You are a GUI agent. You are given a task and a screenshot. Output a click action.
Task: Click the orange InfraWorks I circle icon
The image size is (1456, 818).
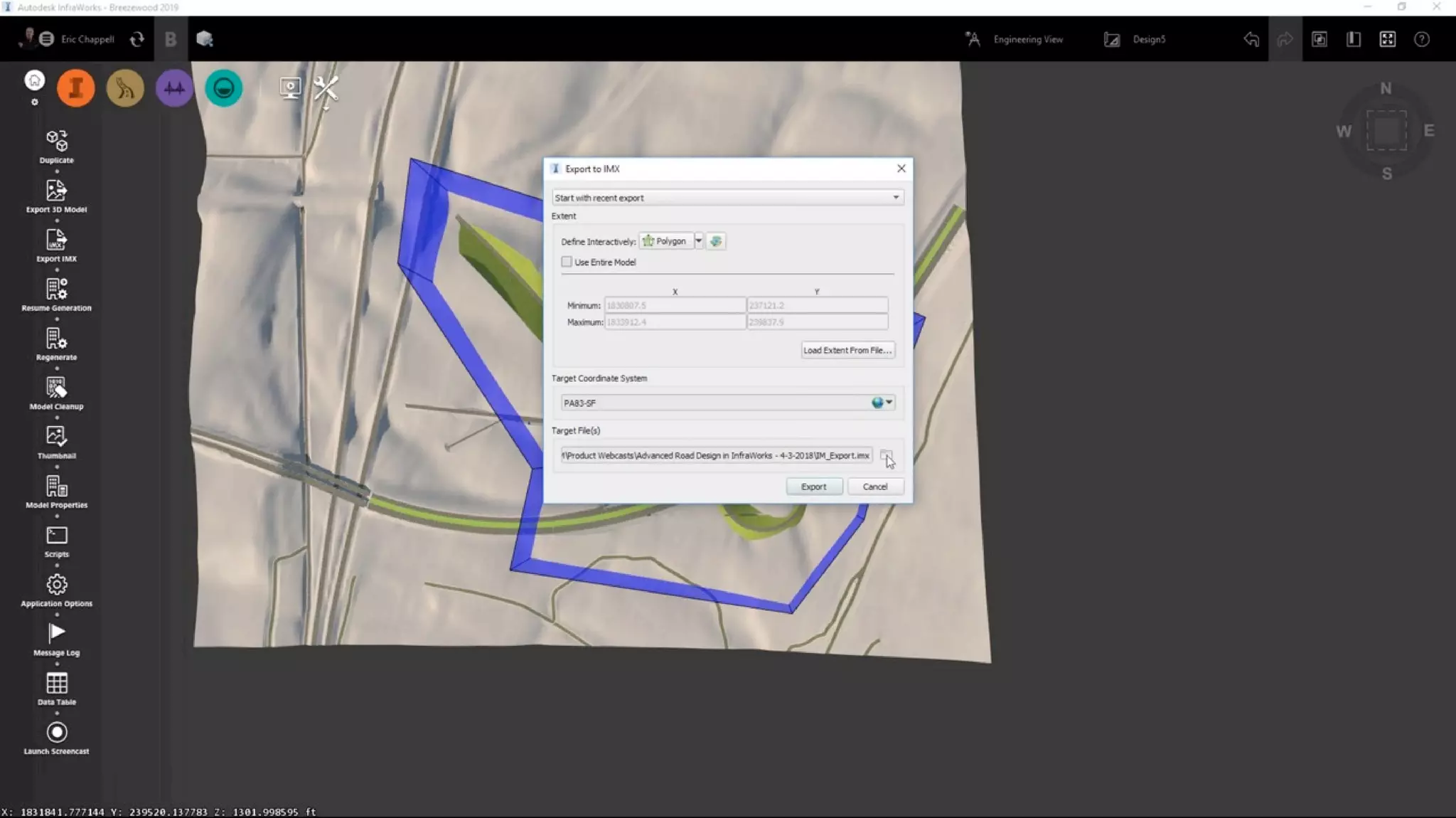[x=75, y=88]
